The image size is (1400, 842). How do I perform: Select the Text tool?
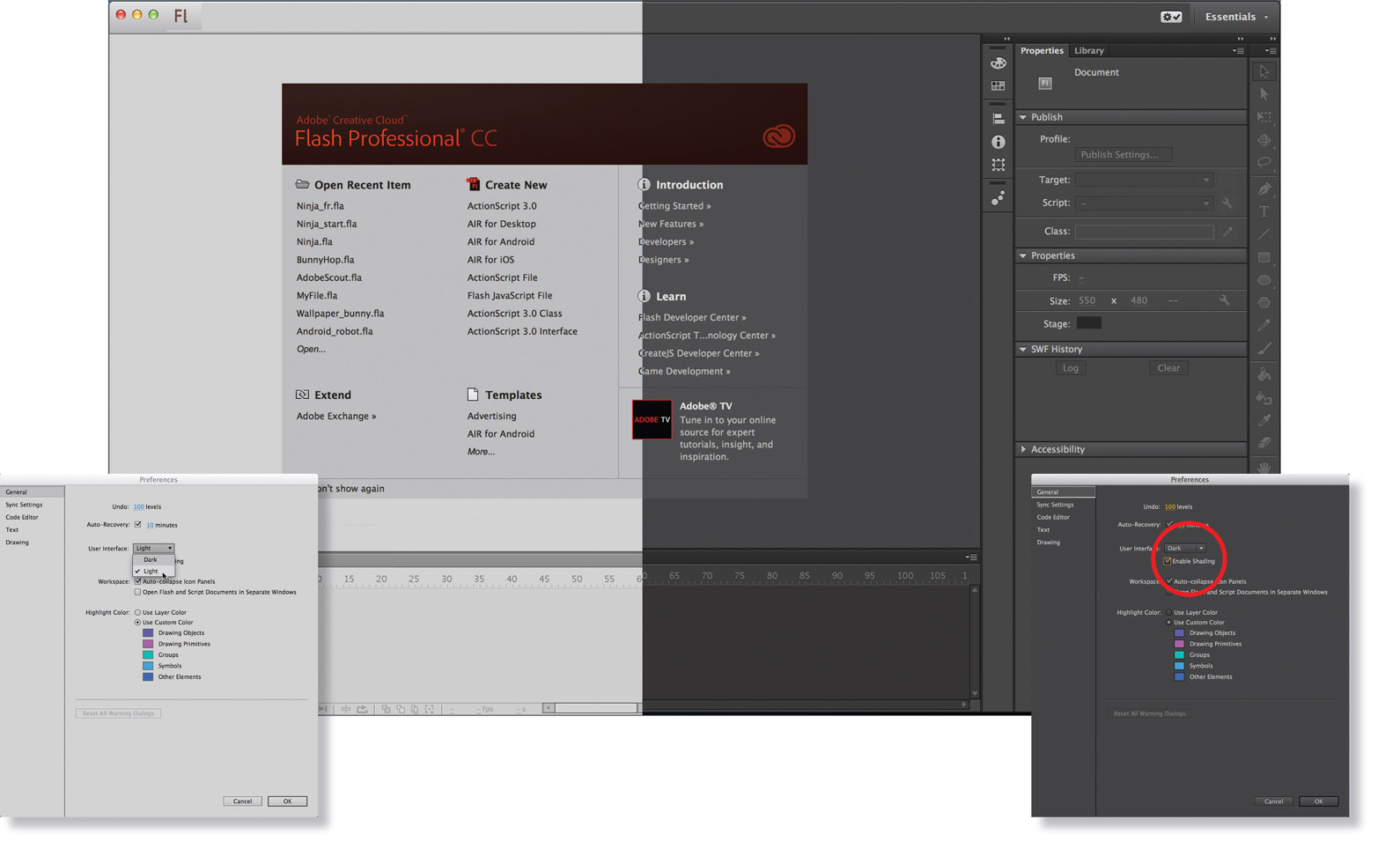[1264, 211]
